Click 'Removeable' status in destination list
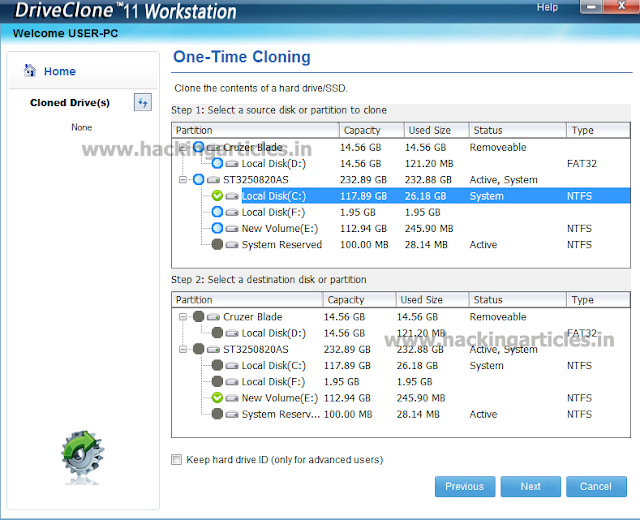The image size is (640, 520). [x=498, y=317]
